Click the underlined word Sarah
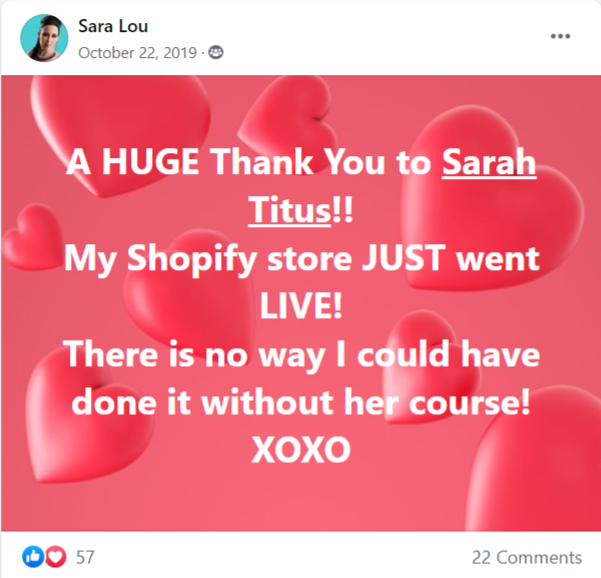Screen dimensions: 601x578 click(x=489, y=163)
